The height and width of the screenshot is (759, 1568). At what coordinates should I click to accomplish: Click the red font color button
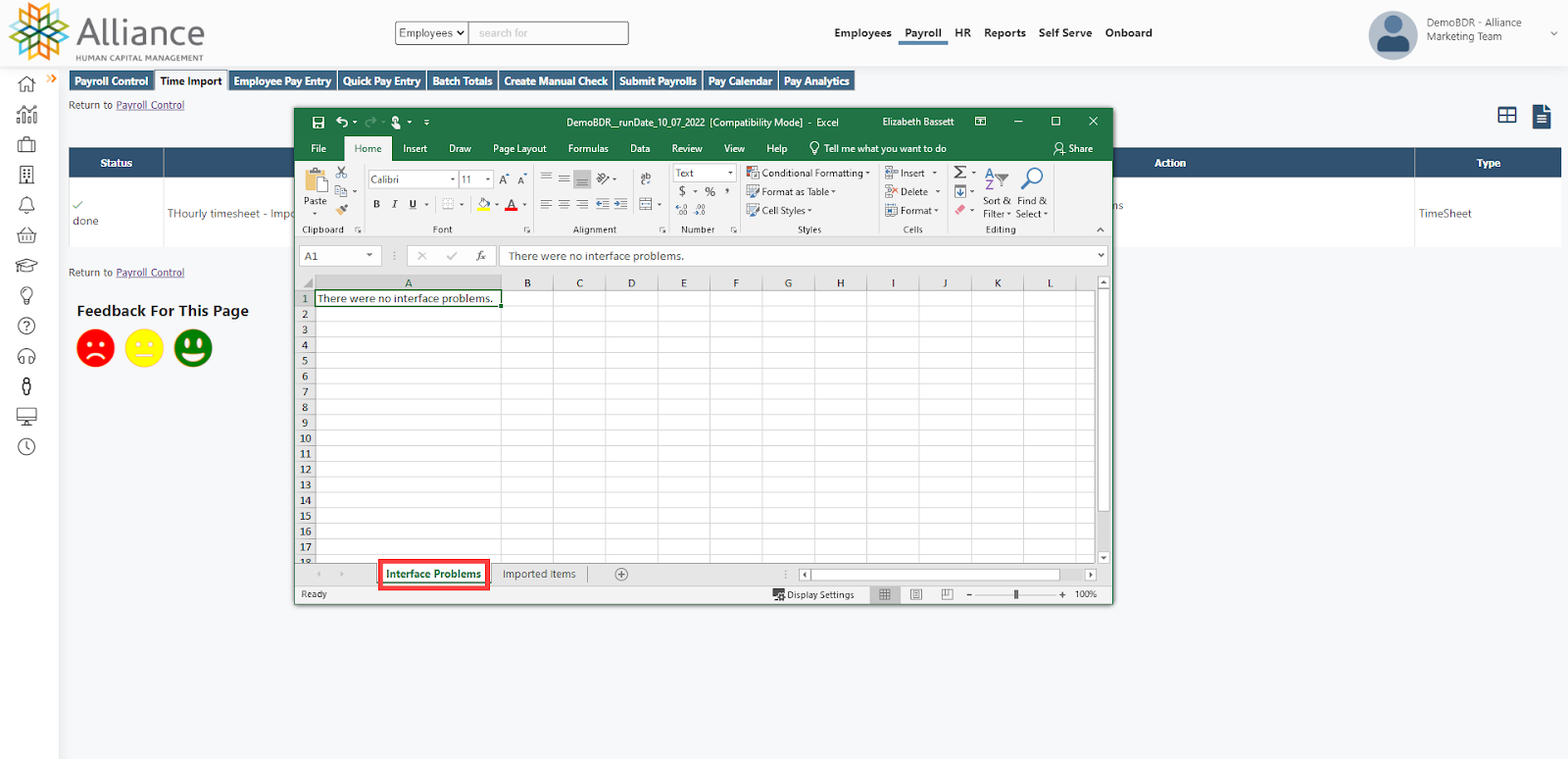pyautogui.click(x=511, y=204)
